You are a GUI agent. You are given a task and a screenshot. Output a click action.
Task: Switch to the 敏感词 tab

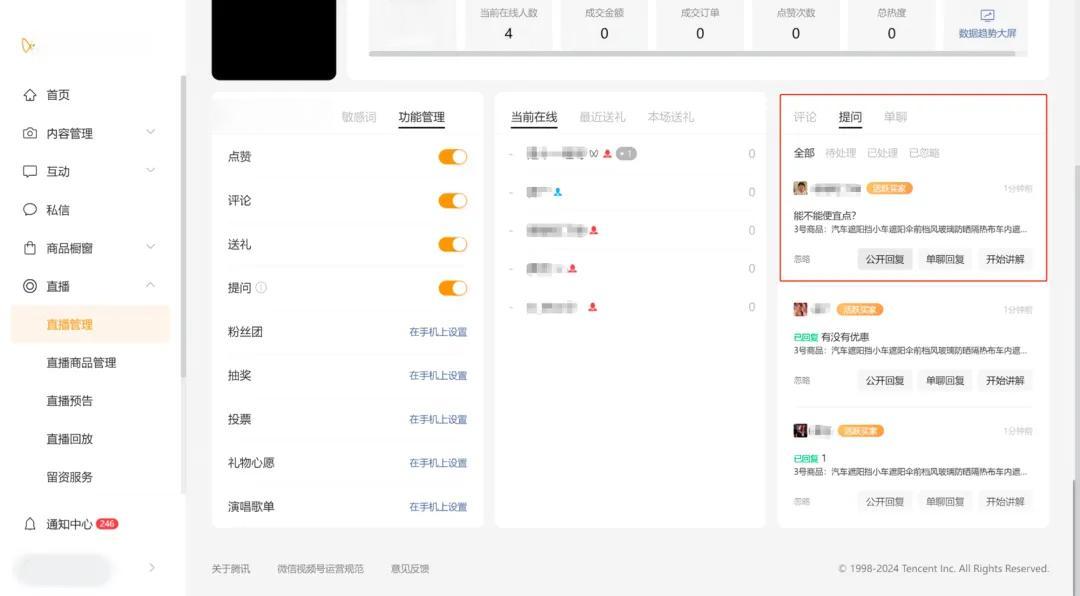click(x=359, y=117)
